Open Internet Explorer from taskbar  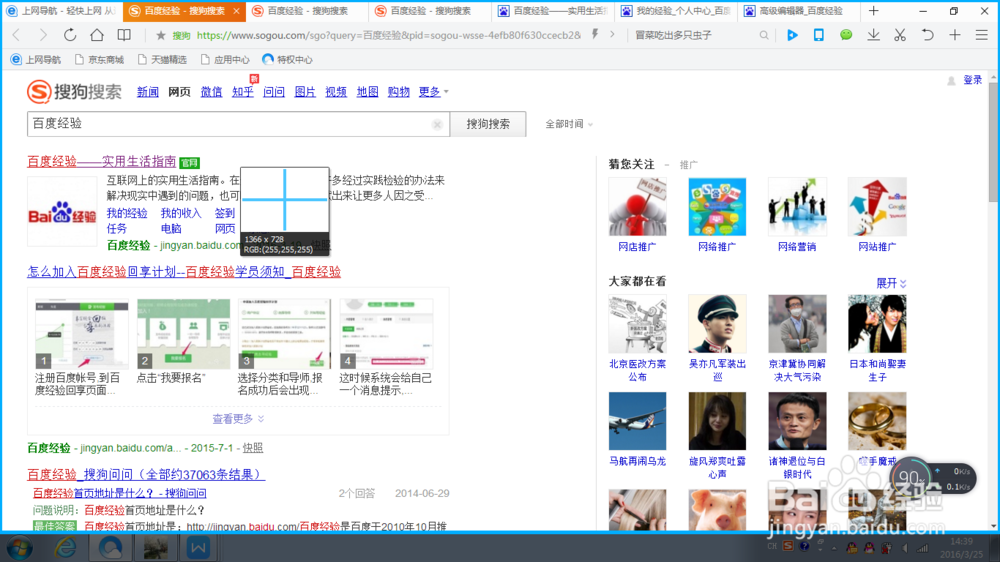point(65,548)
